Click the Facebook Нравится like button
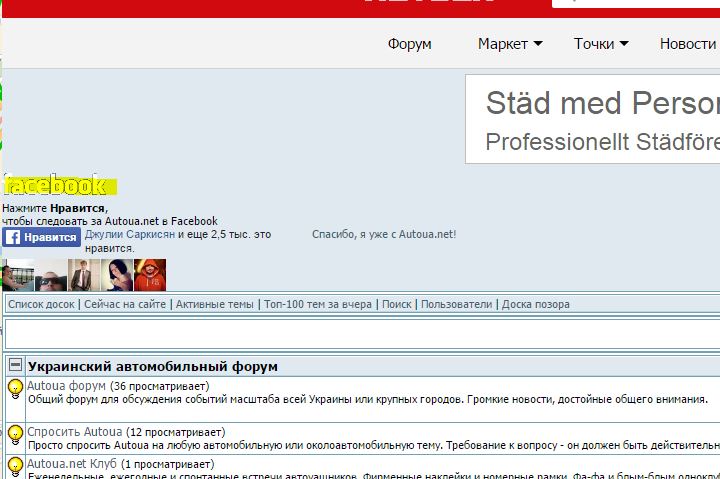This screenshot has height=479, width=720. pos(41,238)
